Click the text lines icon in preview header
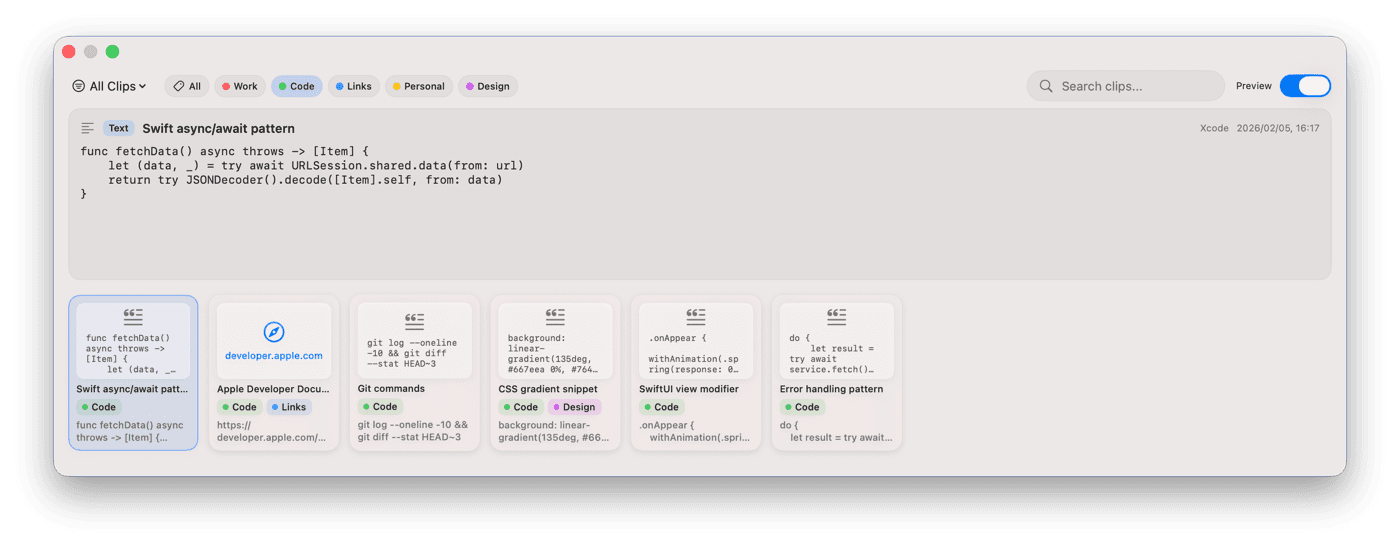The width and height of the screenshot is (1400, 547). pos(88,128)
